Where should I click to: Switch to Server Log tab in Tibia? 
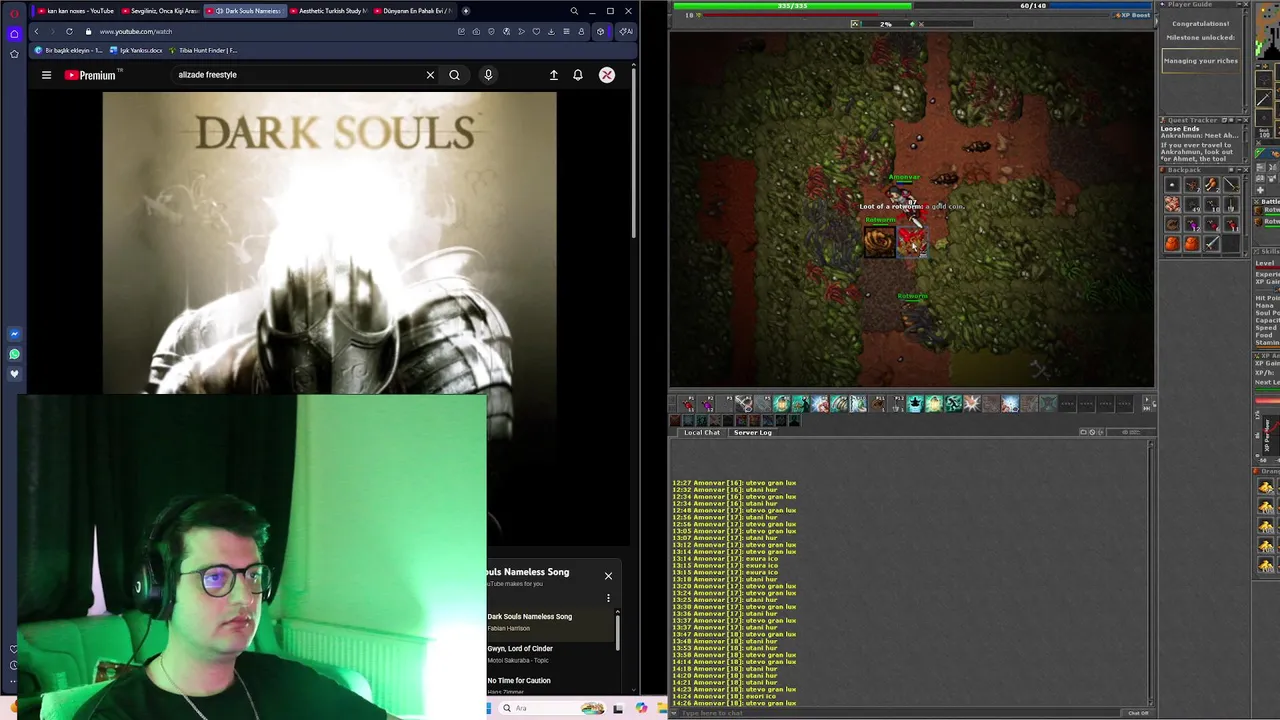click(x=752, y=432)
